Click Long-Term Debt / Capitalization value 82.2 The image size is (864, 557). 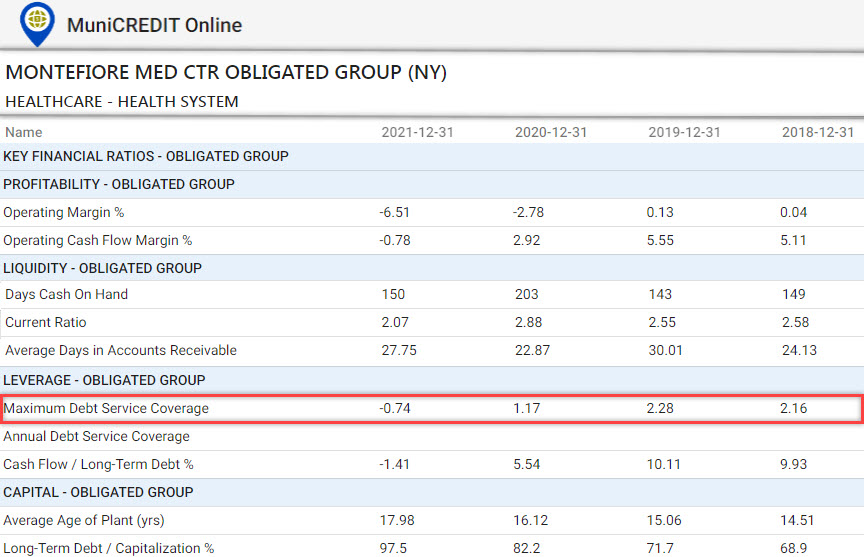click(x=527, y=549)
